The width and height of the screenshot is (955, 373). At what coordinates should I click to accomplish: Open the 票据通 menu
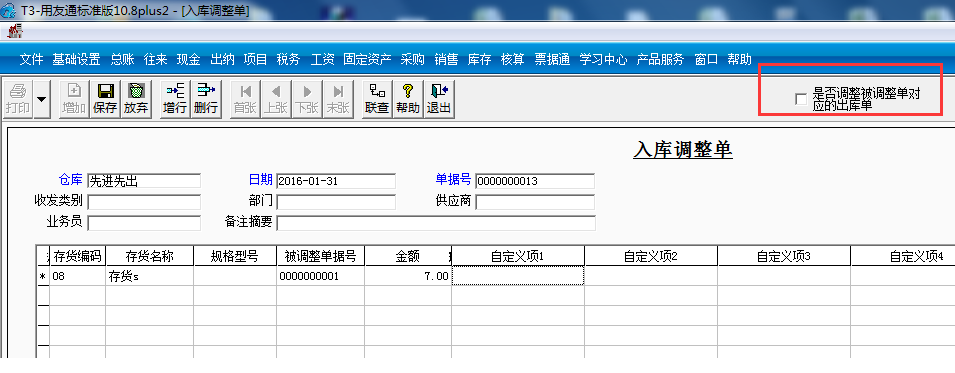pyautogui.click(x=552, y=60)
